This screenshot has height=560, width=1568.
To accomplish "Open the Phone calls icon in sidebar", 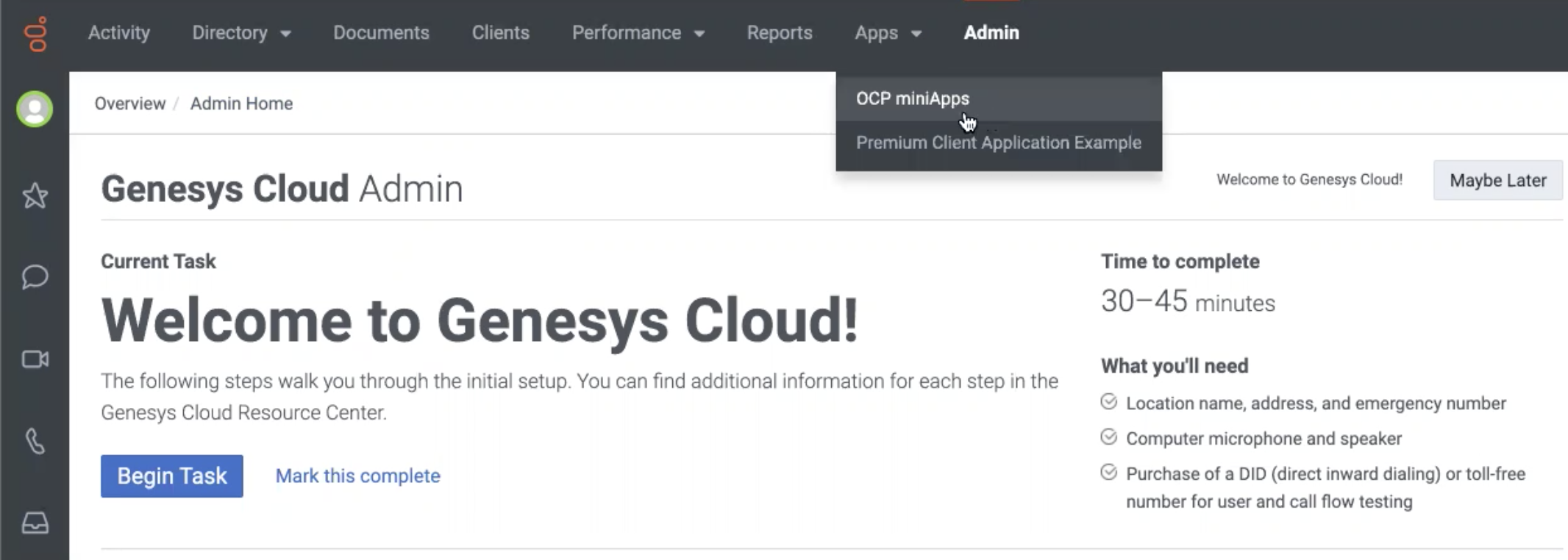I will tap(35, 441).
